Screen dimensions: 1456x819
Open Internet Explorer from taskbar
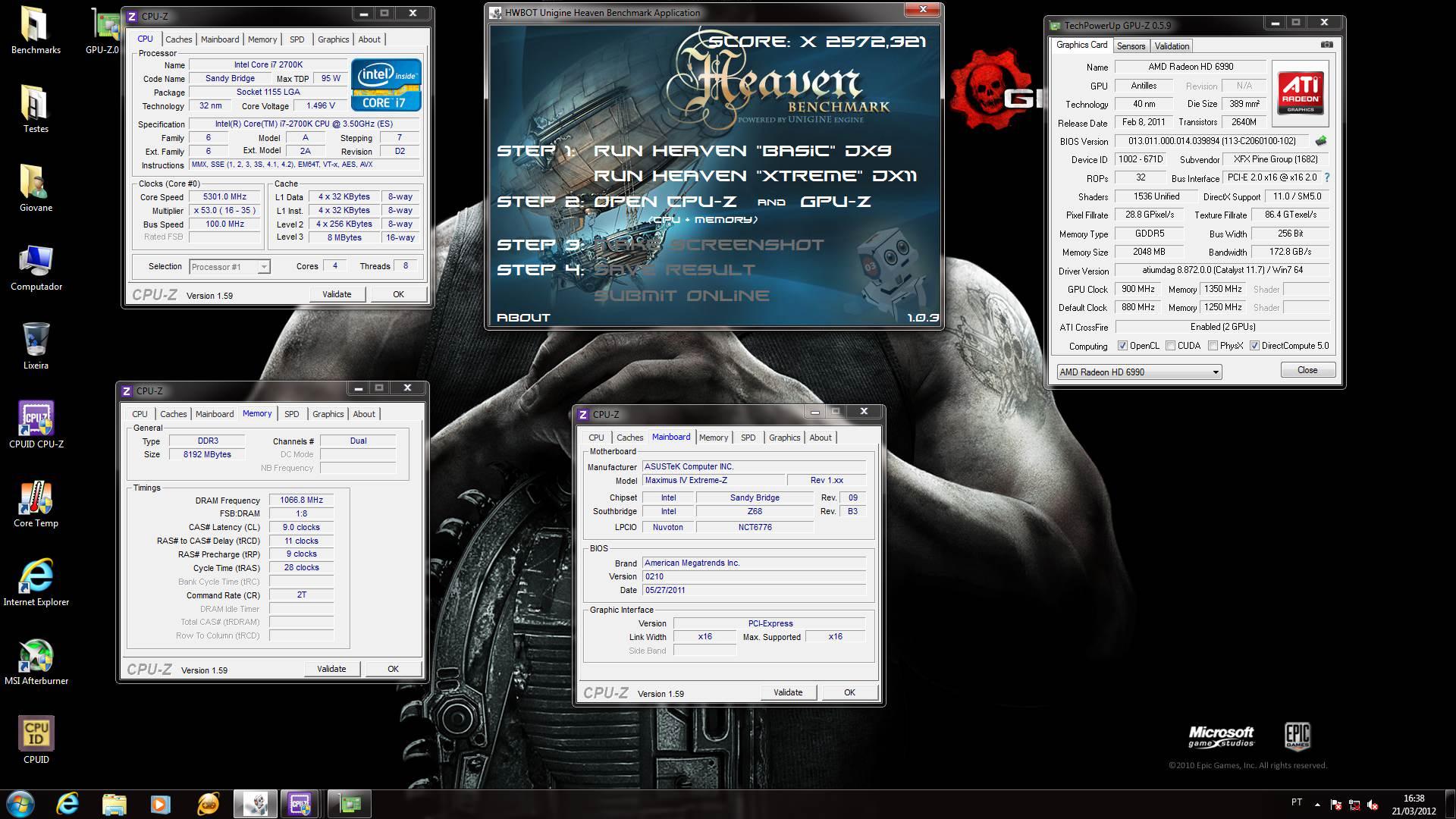[x=67, y=804]
